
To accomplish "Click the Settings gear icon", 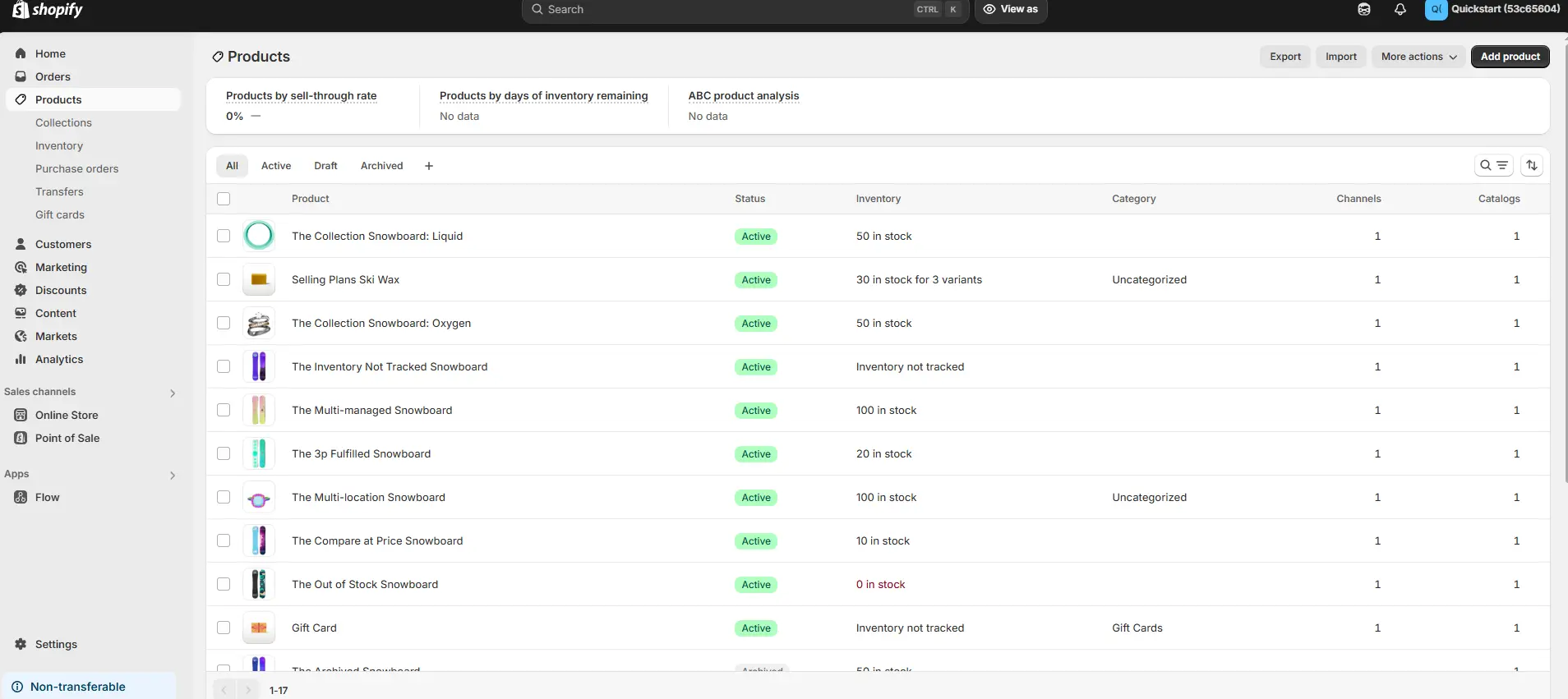I will 21,644.
